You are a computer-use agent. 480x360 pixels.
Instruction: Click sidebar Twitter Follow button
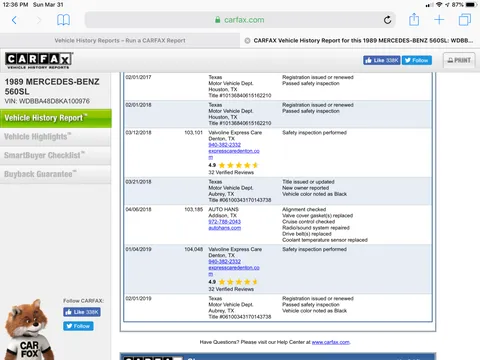point(78,326)
